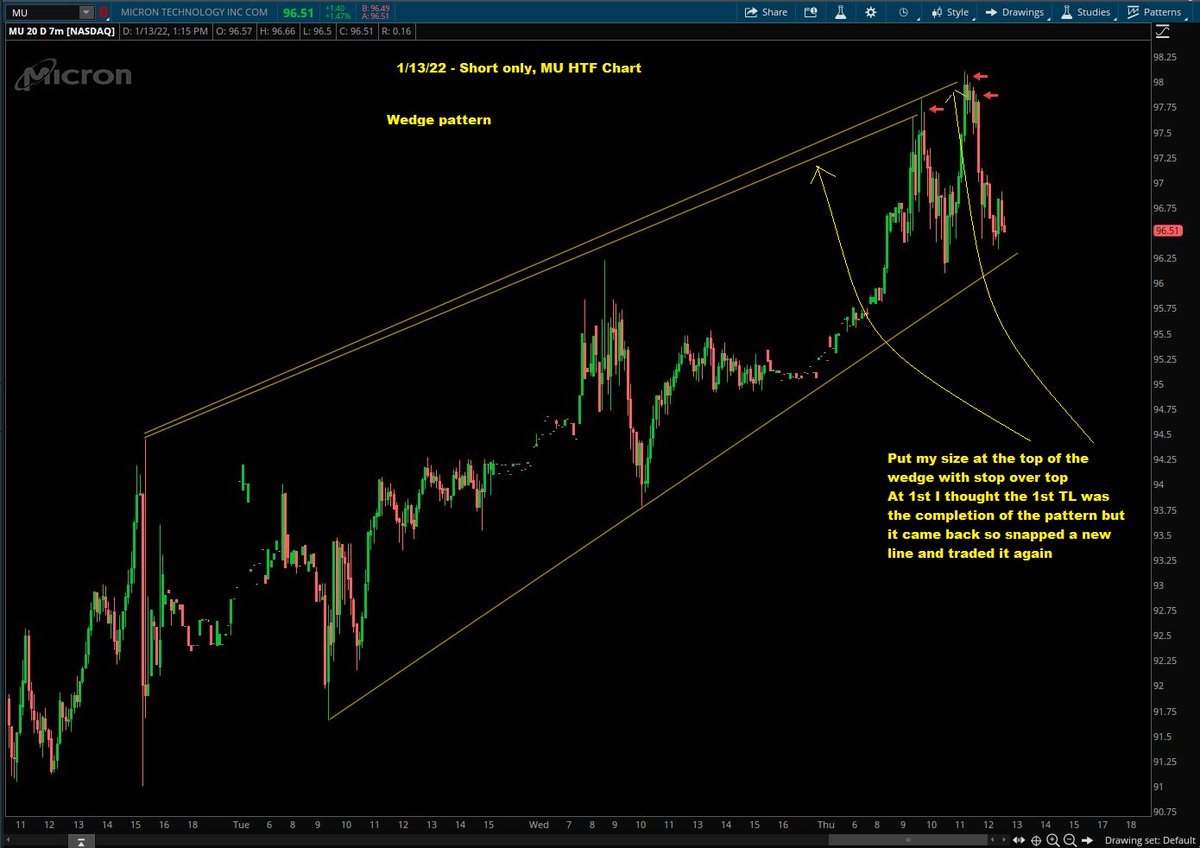The image size is (1200, 848).
Task: Click the Tue label on time axis
Action: [240, 826]
